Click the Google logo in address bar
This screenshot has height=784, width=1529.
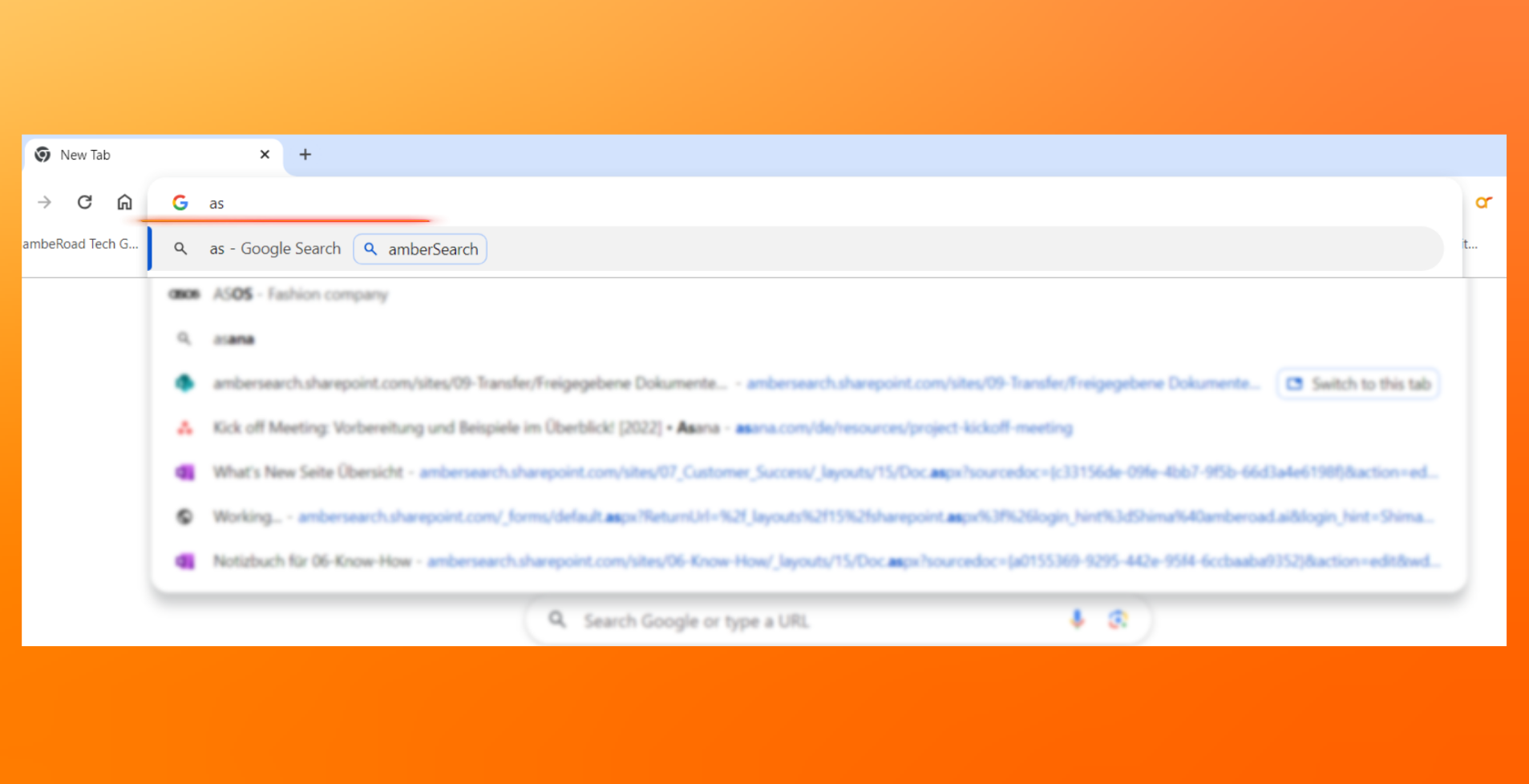pyautogui.click(x=180, y=203)
